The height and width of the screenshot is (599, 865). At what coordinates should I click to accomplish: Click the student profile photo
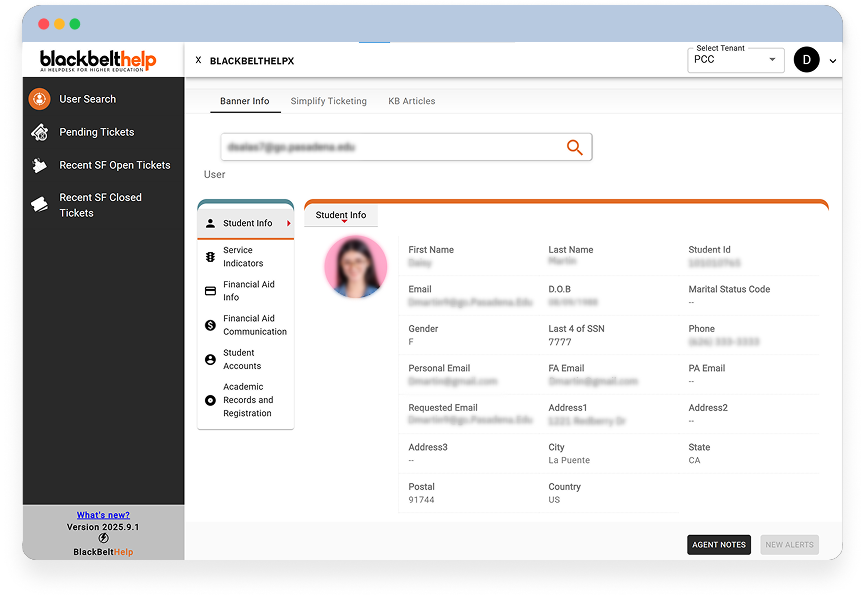355,267
